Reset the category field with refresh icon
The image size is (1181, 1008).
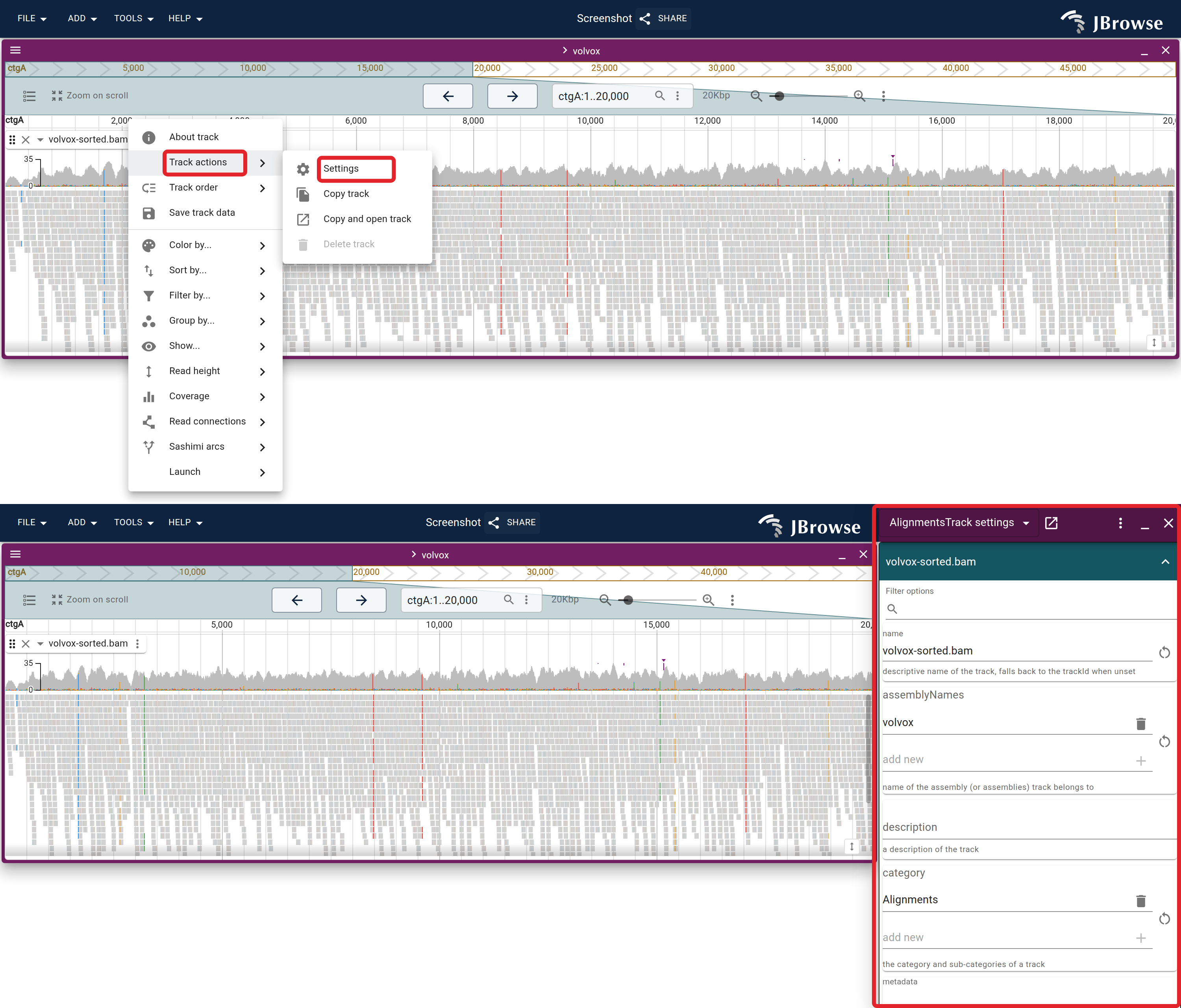1164,919
